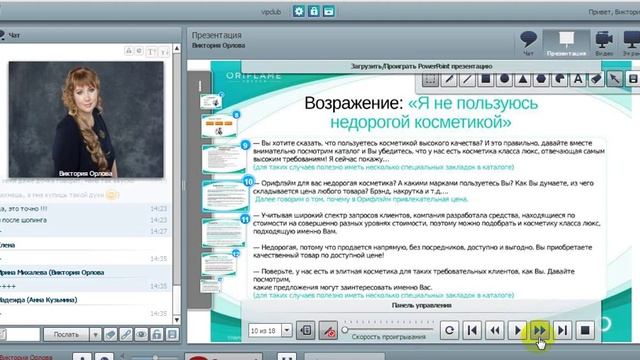640x360 pixels.
Task: Switch to the Презентация tab
Action: pos(566,43)
